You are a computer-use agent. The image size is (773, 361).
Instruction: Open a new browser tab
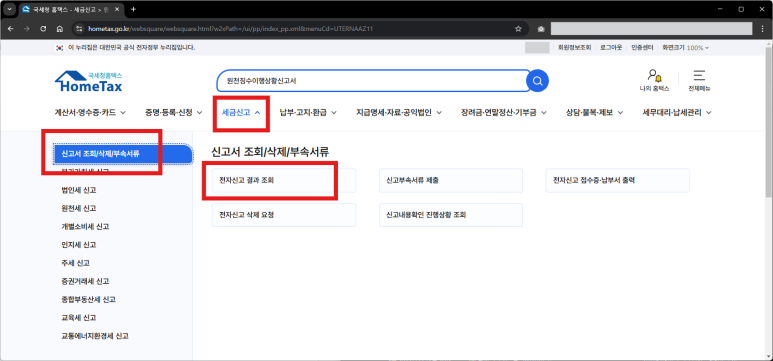coord(133,9)
